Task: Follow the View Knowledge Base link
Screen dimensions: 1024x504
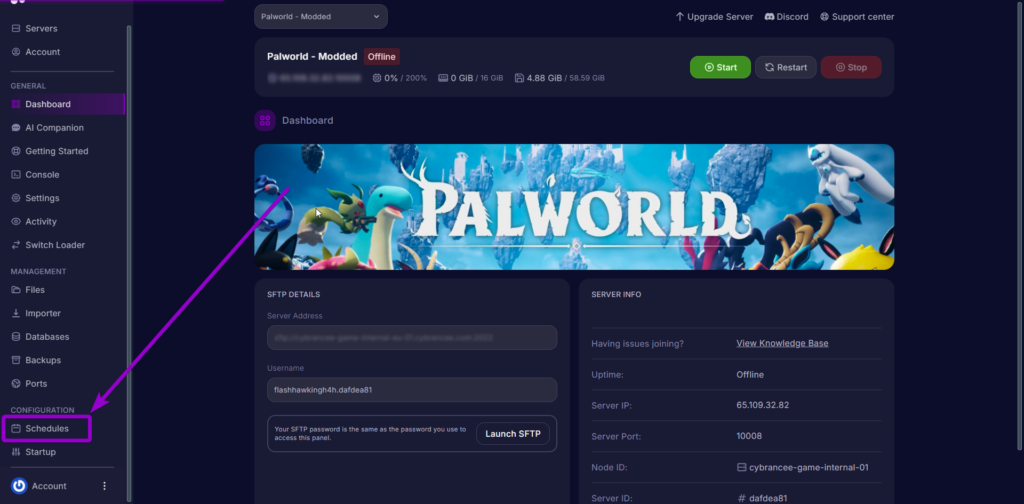Action: (782, 343)
